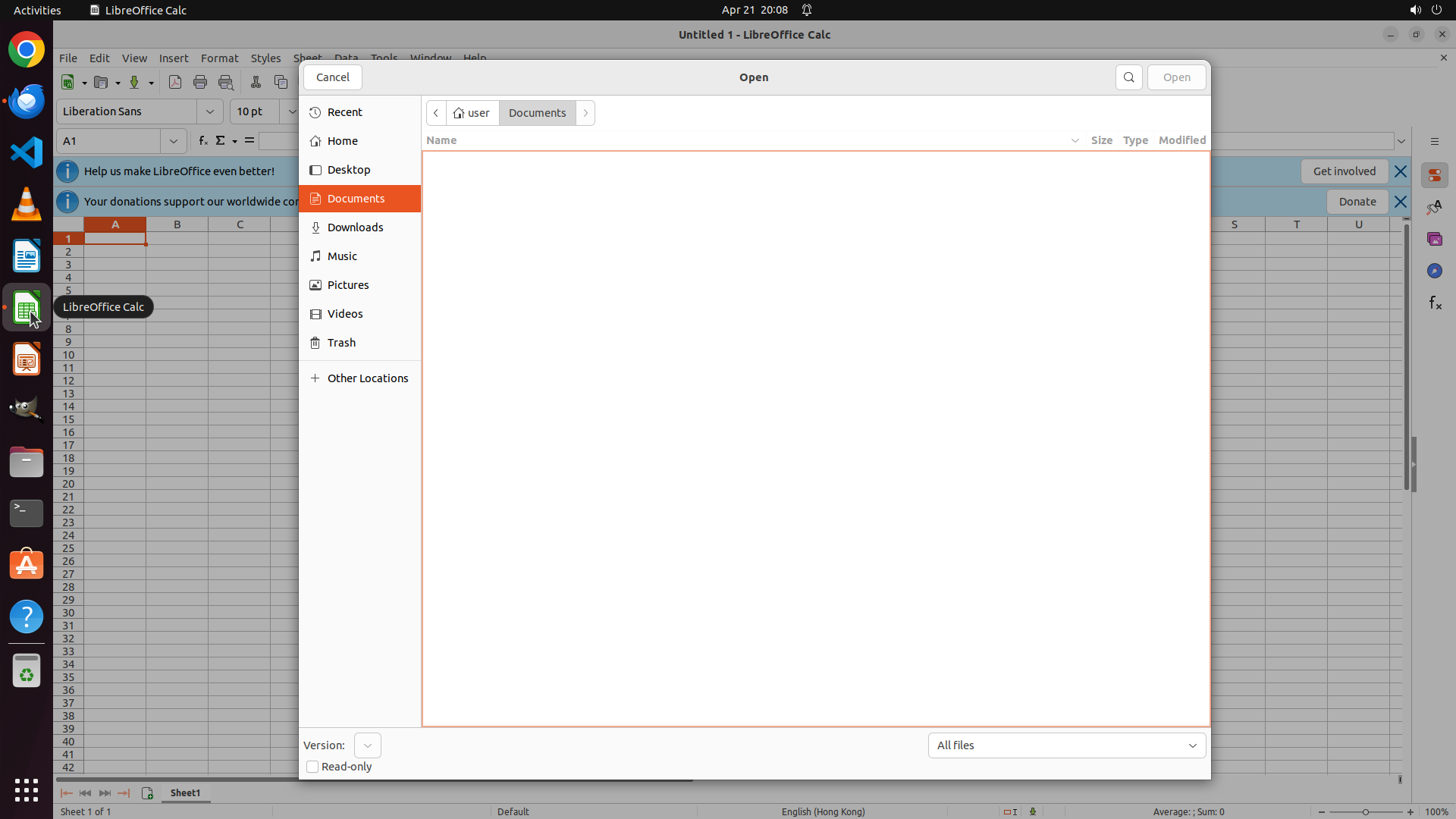This screenshot has height=819, width=1456.
Task: Open the All files filter dropdown
Action: point(1066,745)
